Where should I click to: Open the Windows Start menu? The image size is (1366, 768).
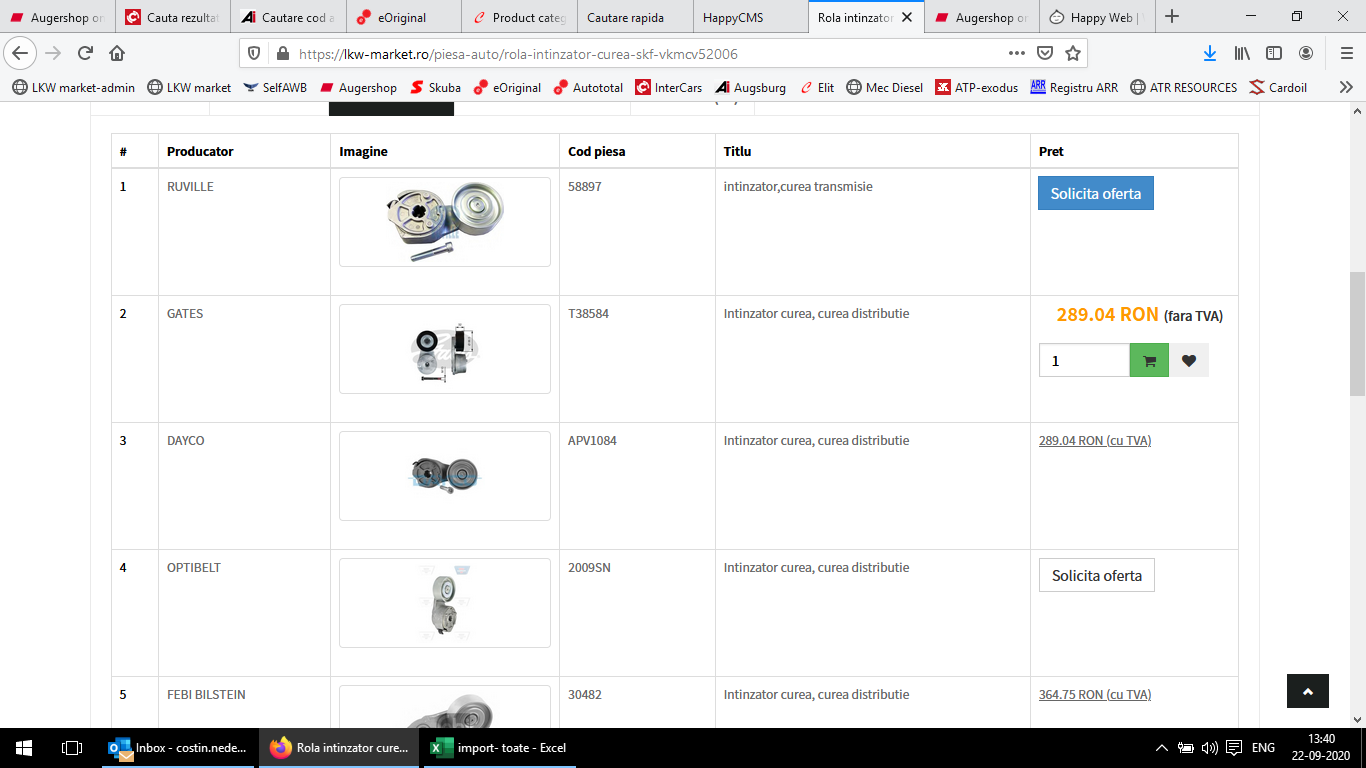click(24, 748)
